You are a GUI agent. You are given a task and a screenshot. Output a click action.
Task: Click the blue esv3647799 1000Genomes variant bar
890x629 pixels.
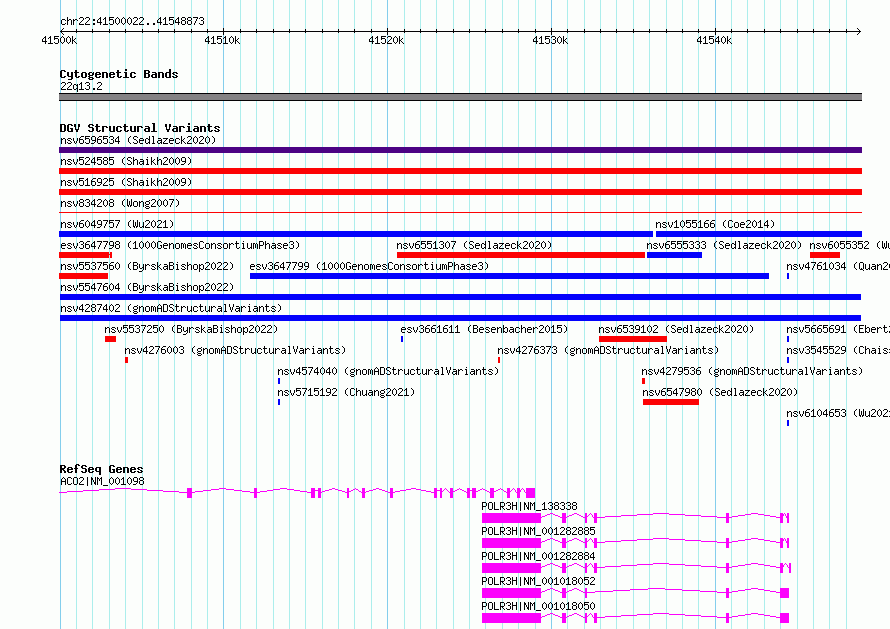pos(509,276)
